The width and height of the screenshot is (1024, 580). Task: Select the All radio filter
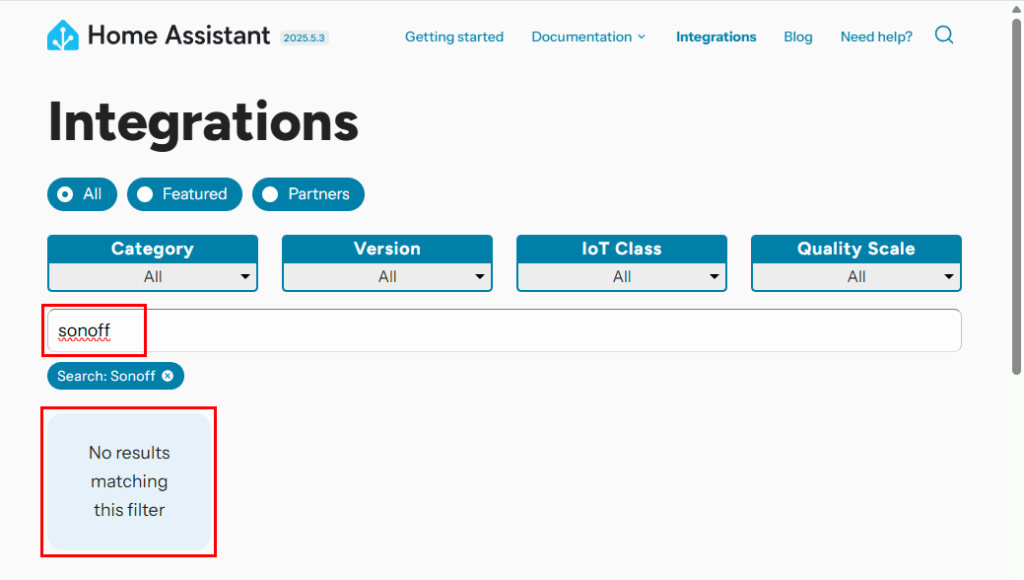pos(82,194)
